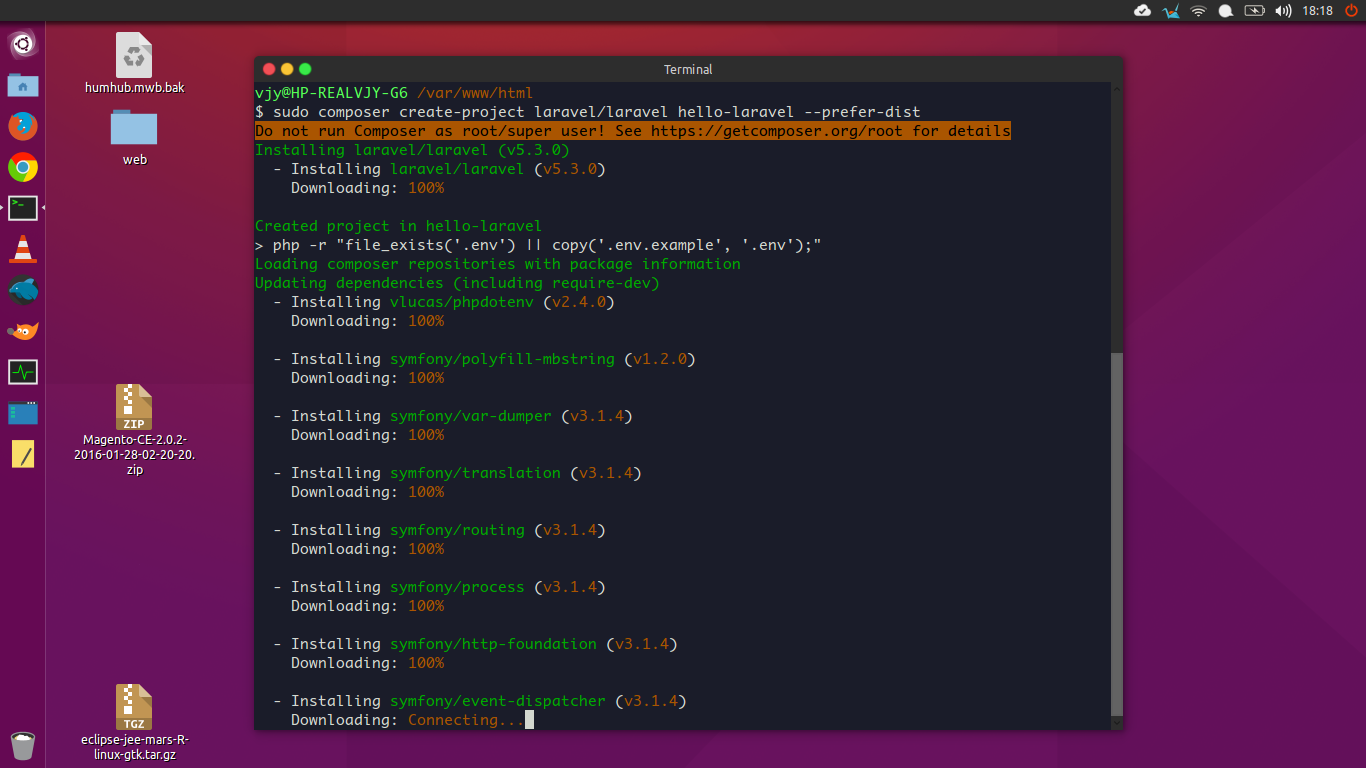
Task: Click the '/var/www/html' path in the prompt
Action: click(475, 93)
